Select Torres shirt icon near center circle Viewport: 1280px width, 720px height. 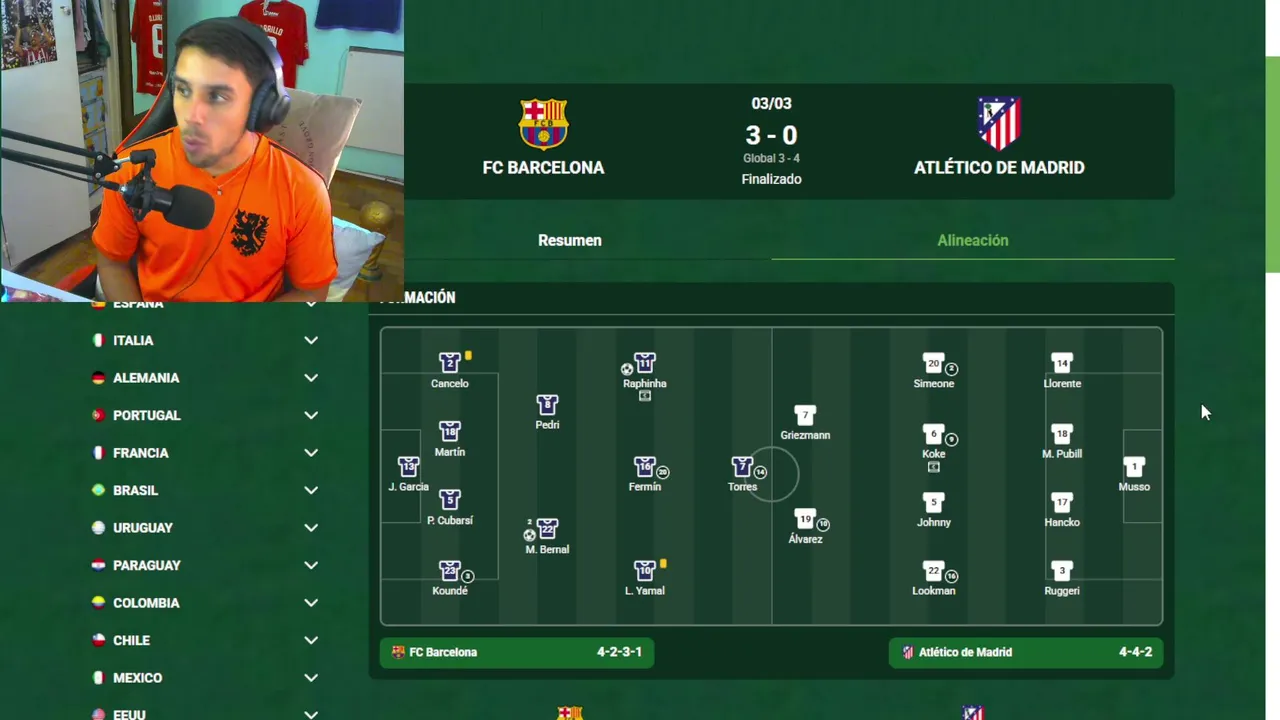pos(742,467)
